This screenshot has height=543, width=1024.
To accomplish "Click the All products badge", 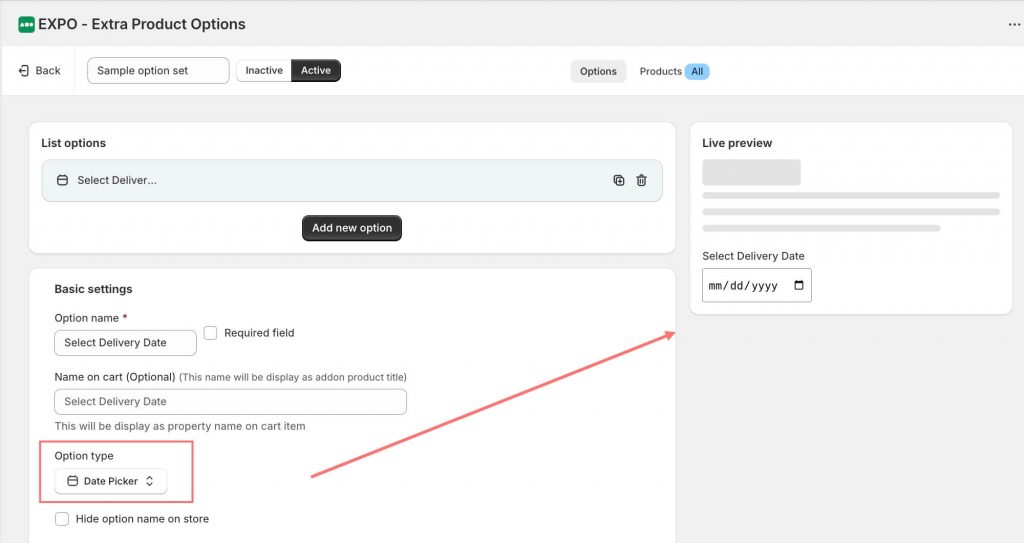I will coord(697,72).
